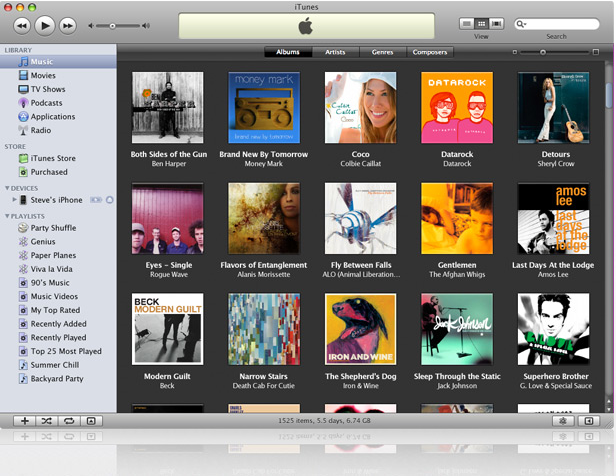Select the Composers tab

430,52
